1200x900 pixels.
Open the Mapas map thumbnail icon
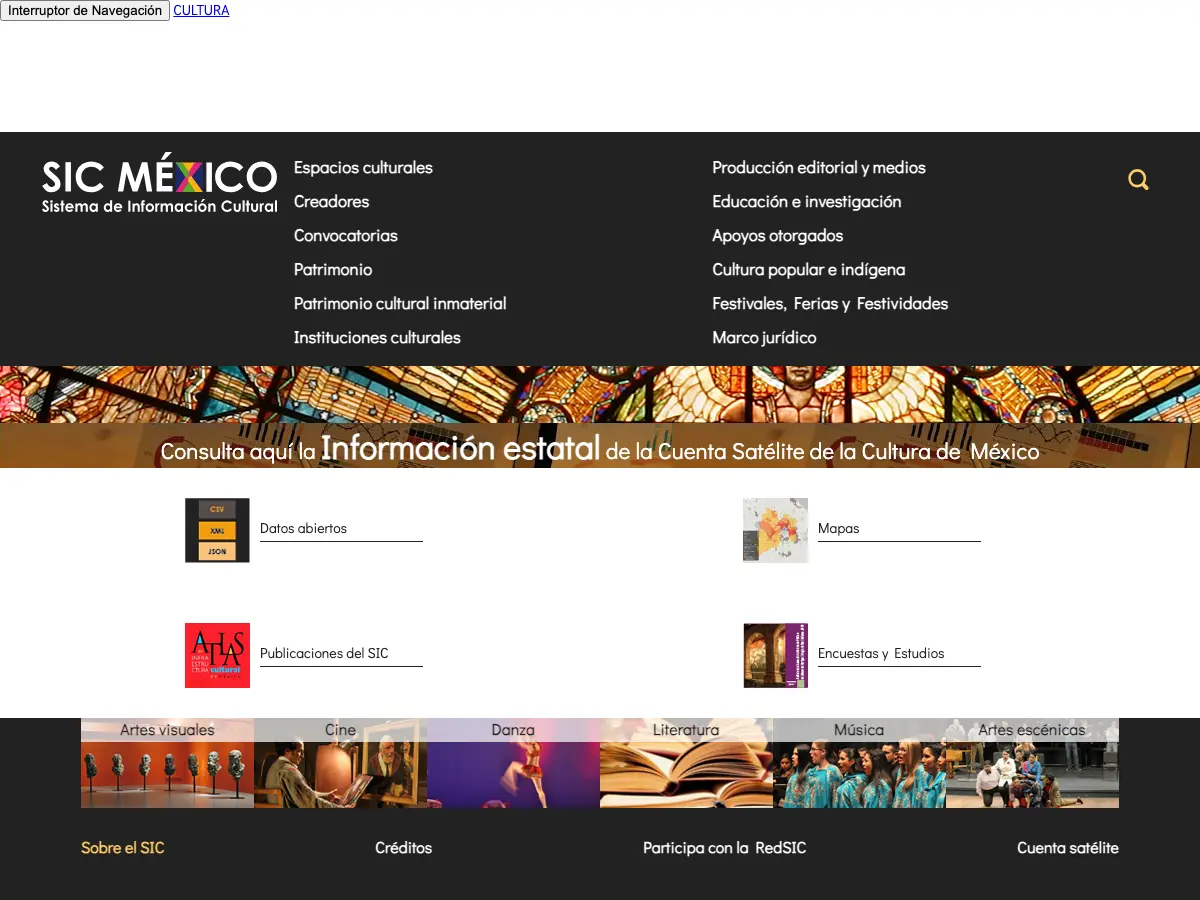point(775,530)
